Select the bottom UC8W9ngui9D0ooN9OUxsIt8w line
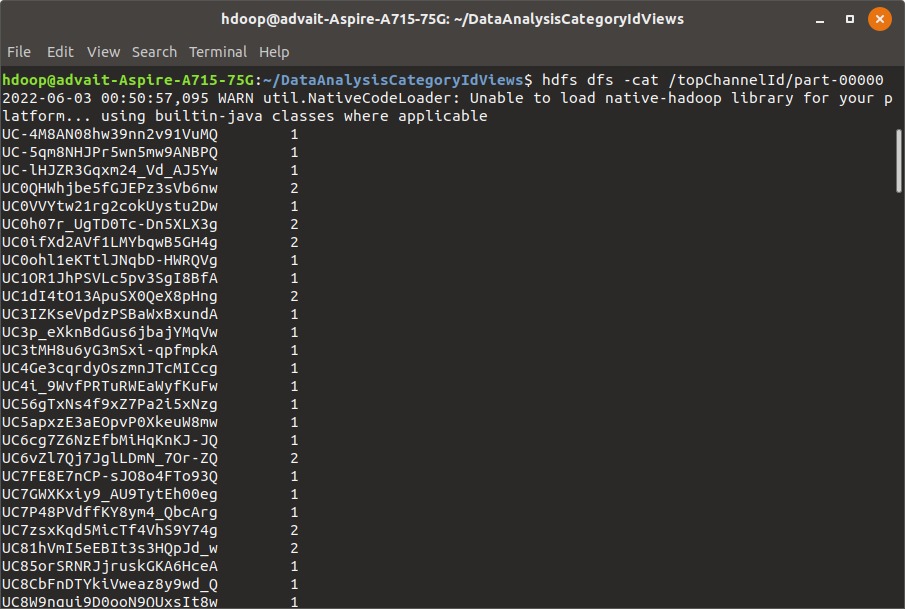905x609 pixels. 112,601
